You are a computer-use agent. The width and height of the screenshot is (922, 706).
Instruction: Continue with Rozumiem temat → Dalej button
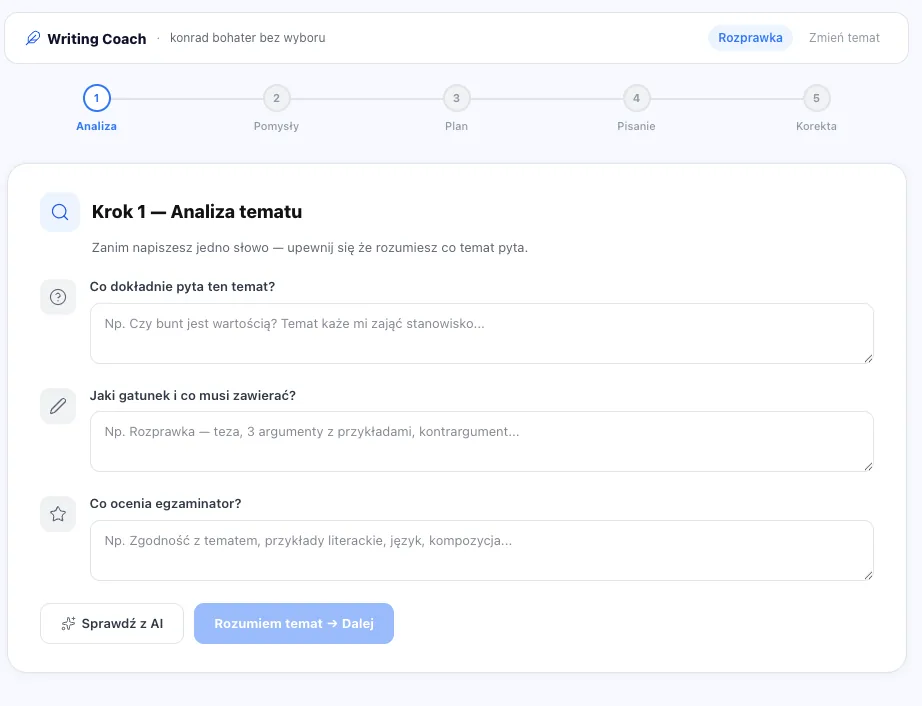(x=294, y=624)
